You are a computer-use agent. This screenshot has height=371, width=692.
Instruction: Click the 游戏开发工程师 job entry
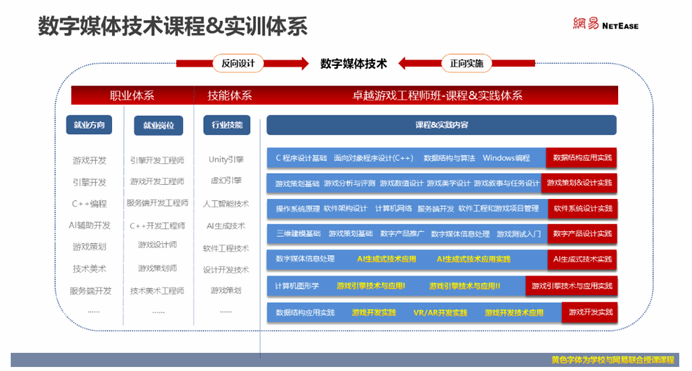pos(157,182)
